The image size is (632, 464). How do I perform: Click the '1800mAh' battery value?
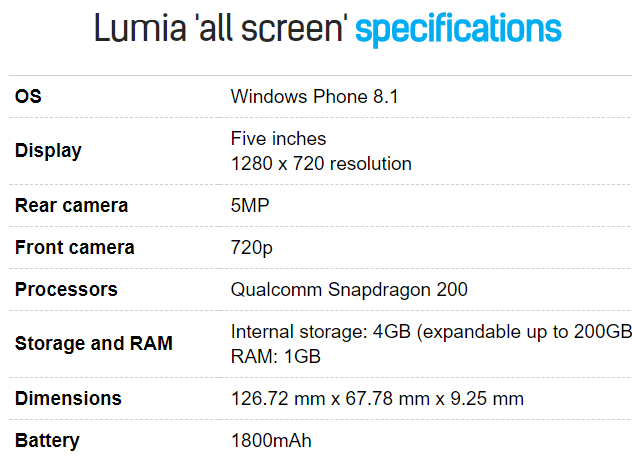click(271, 441)
